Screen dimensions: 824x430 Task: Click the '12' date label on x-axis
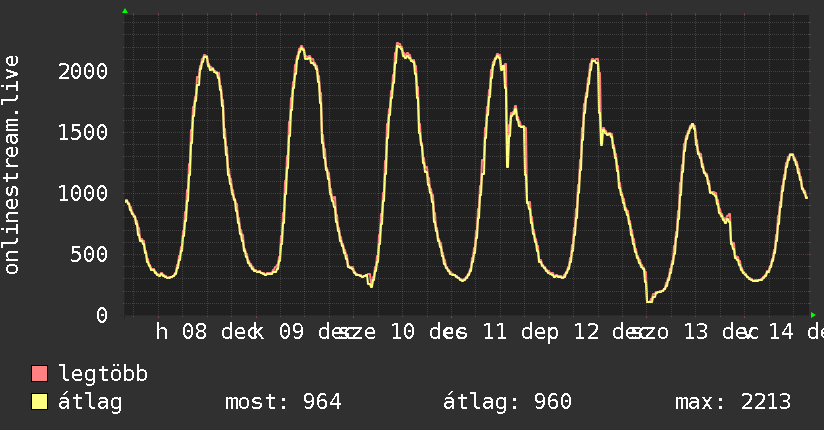587,332
